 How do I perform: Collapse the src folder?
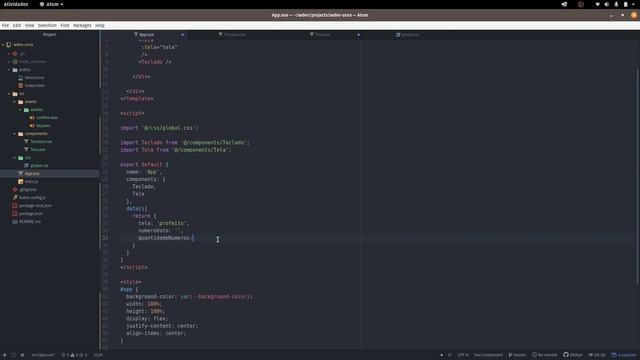9,94
